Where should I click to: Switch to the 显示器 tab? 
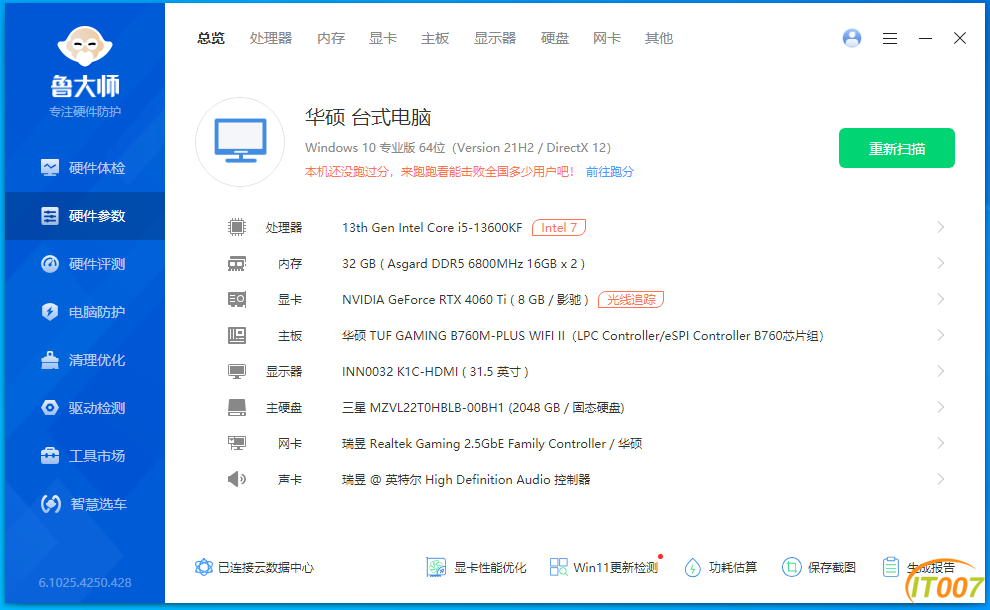click(495, 39)
